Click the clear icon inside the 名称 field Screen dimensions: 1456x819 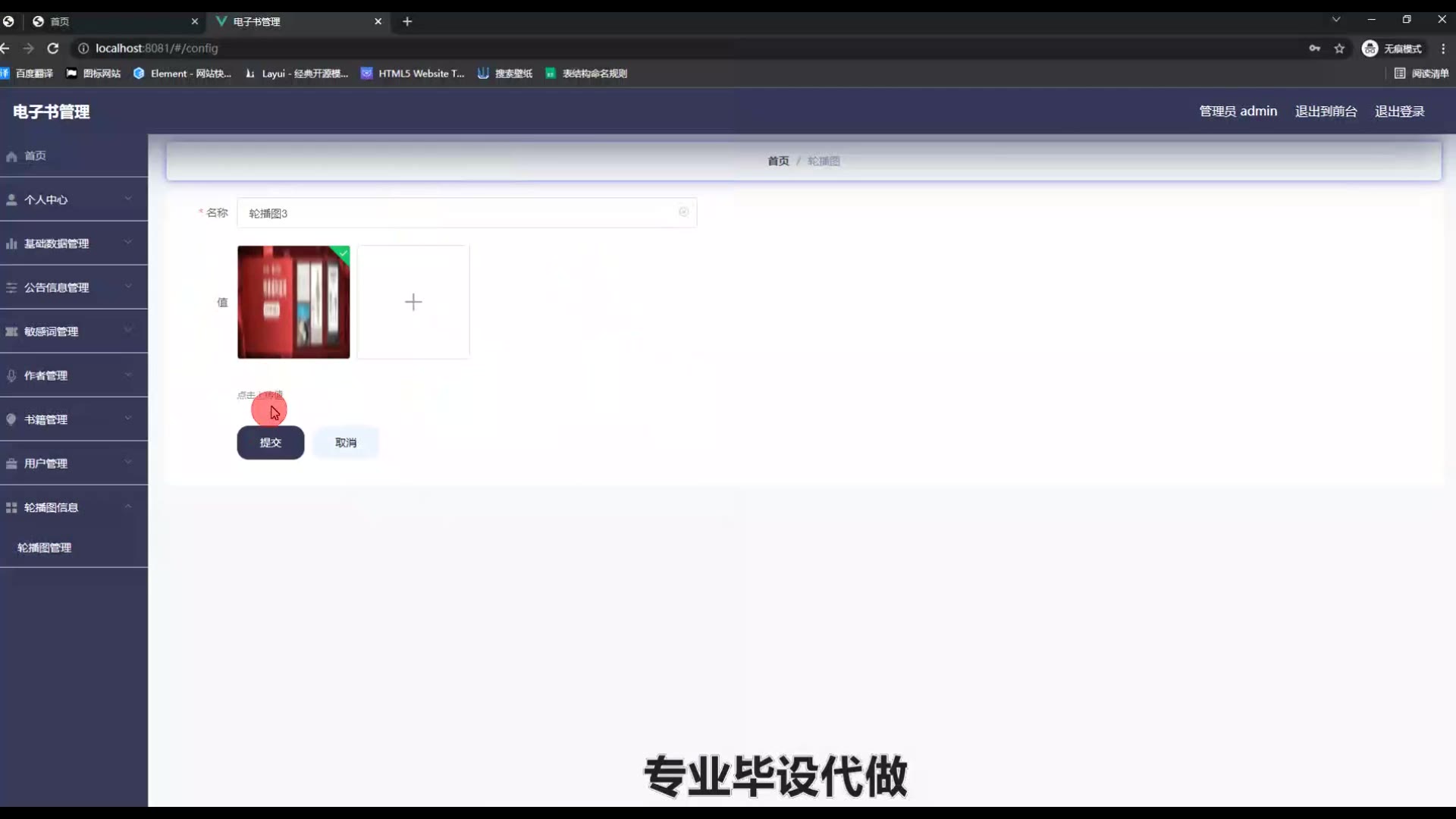683,212
